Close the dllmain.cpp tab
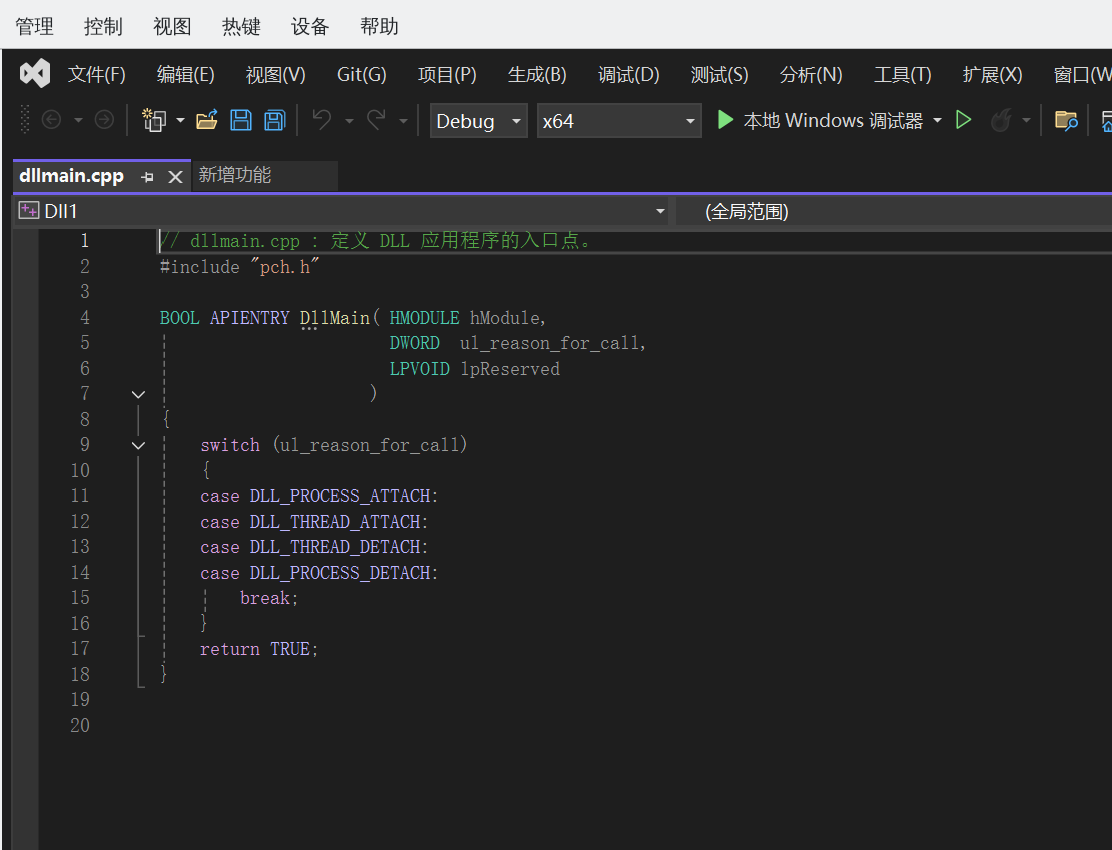 tap(175, 177)
